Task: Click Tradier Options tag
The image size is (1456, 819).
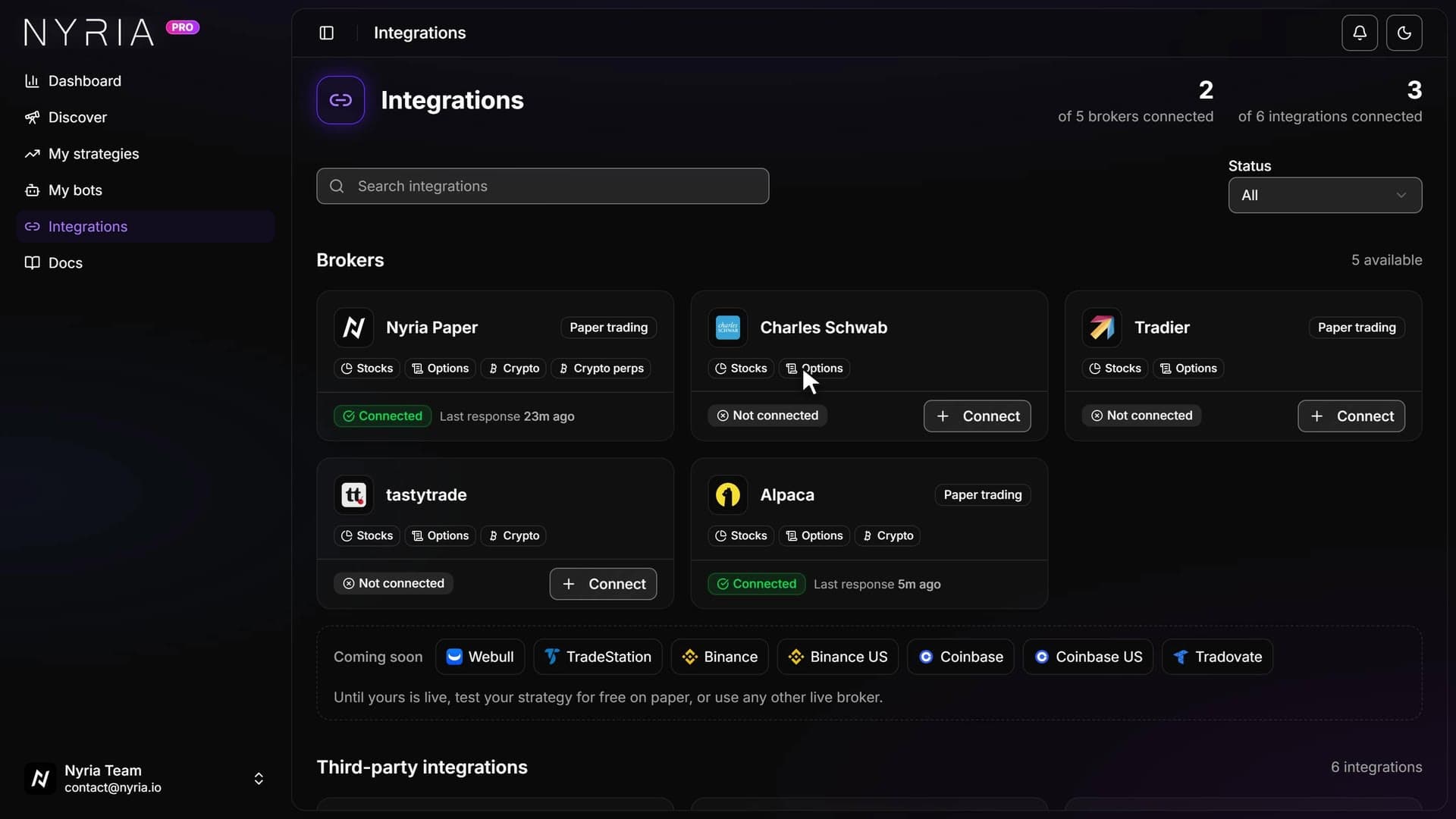Action: click(x=1188, y=369)
